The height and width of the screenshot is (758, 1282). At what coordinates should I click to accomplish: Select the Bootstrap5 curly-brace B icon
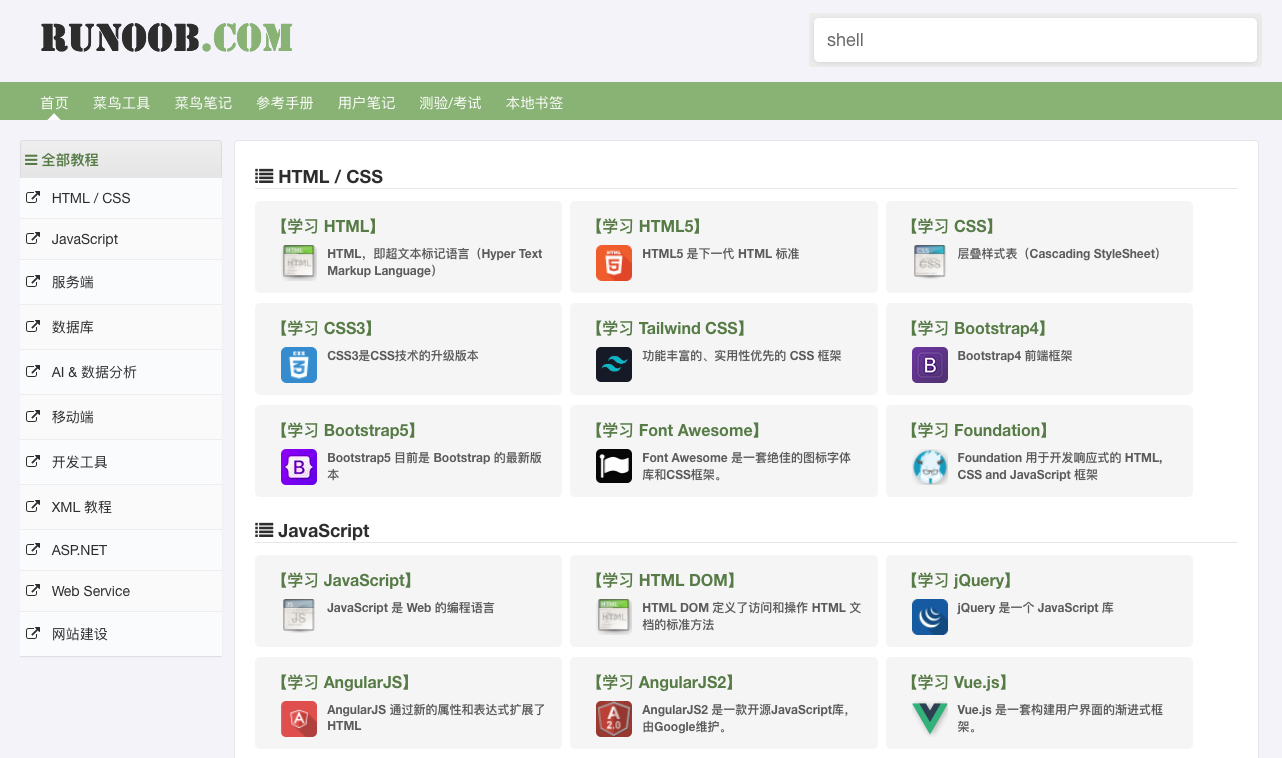pyautogui.click(x=298, y=467)
